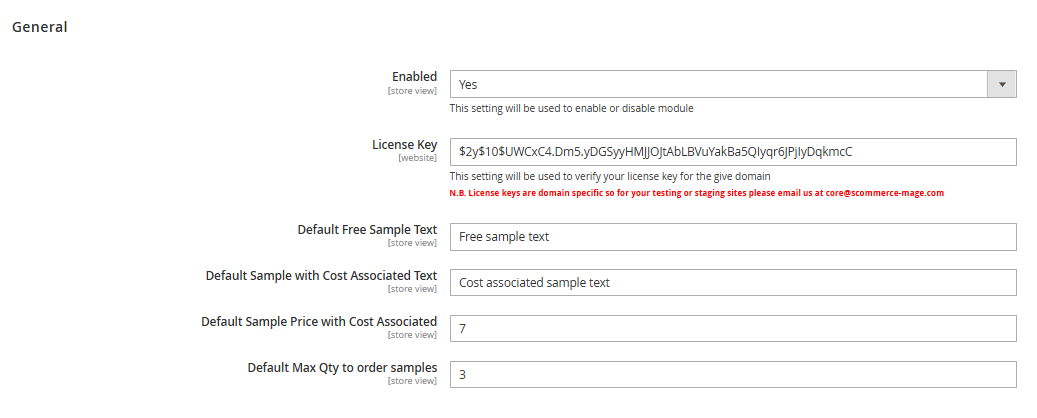
Task: Click Default Max Qty to order samples label
Action: (x=342, y=367)
